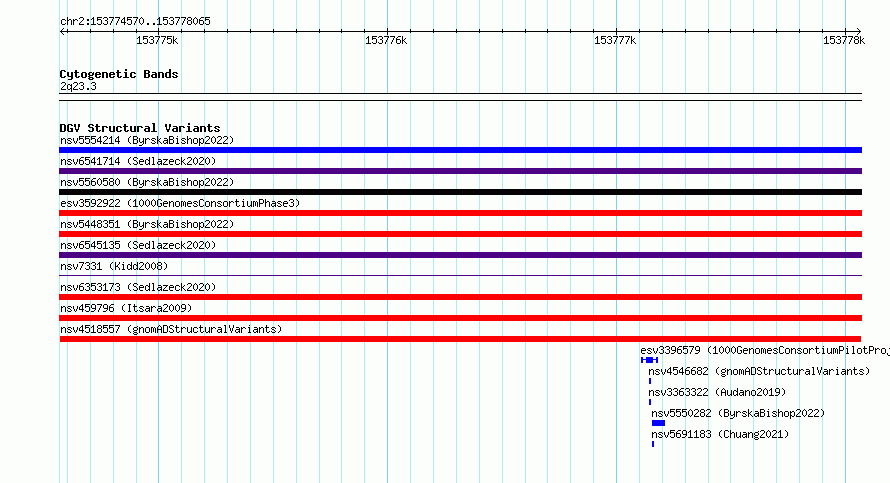890x483 pixels.
Task: Open the nsv5550282 (ByrskaBishop2022) variant label
Action: 738,413
